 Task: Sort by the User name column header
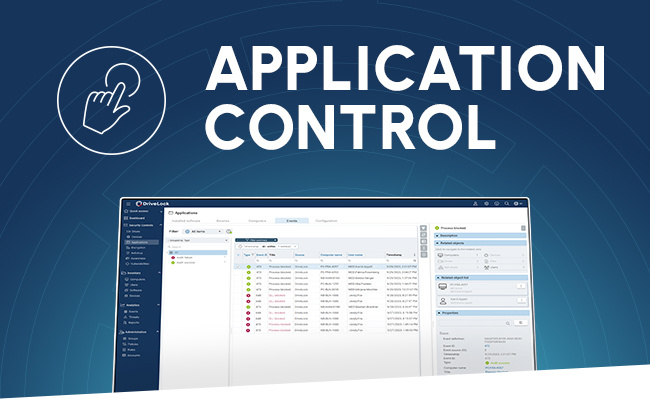(355, 255)
